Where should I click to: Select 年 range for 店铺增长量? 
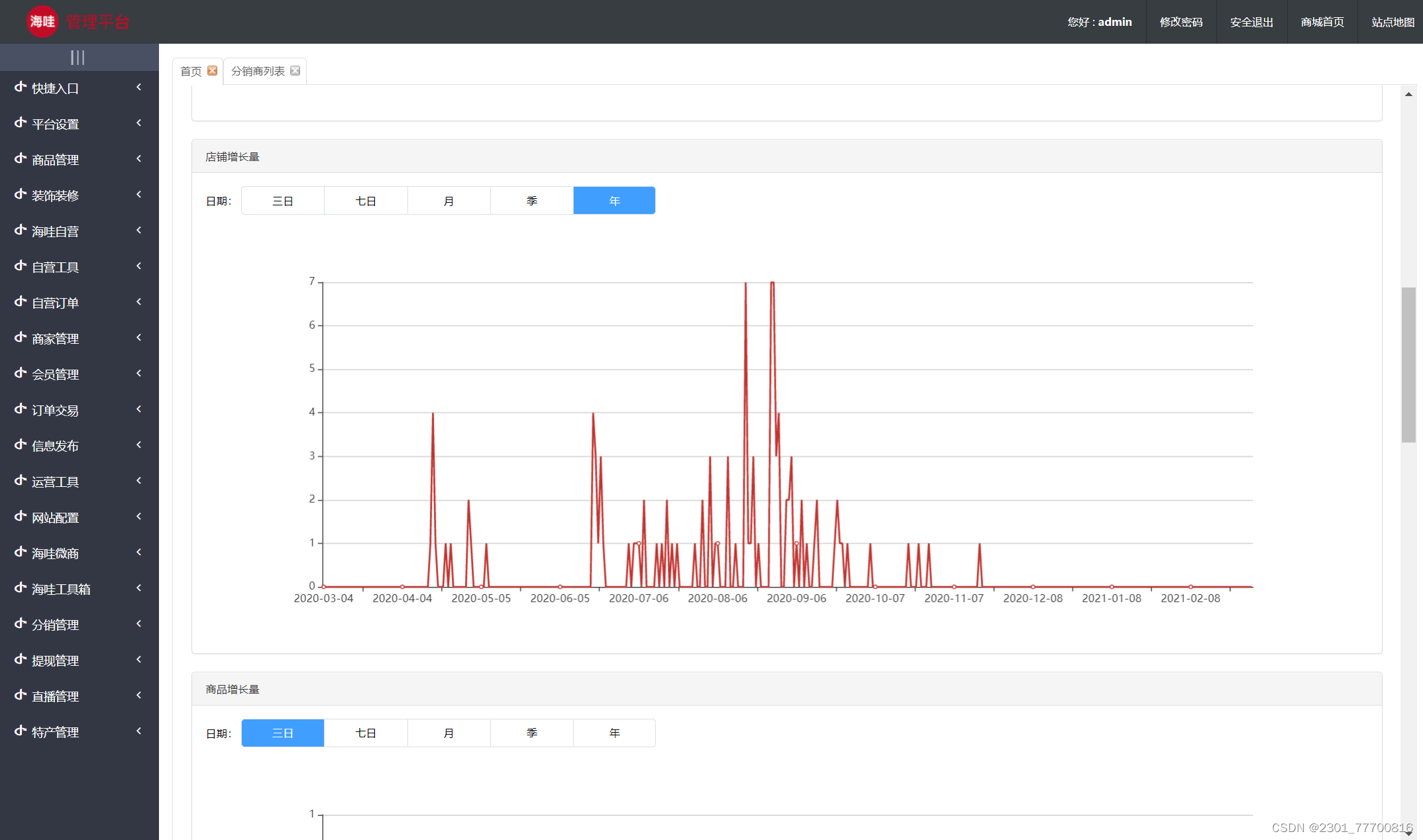click(x=614, y=201)
